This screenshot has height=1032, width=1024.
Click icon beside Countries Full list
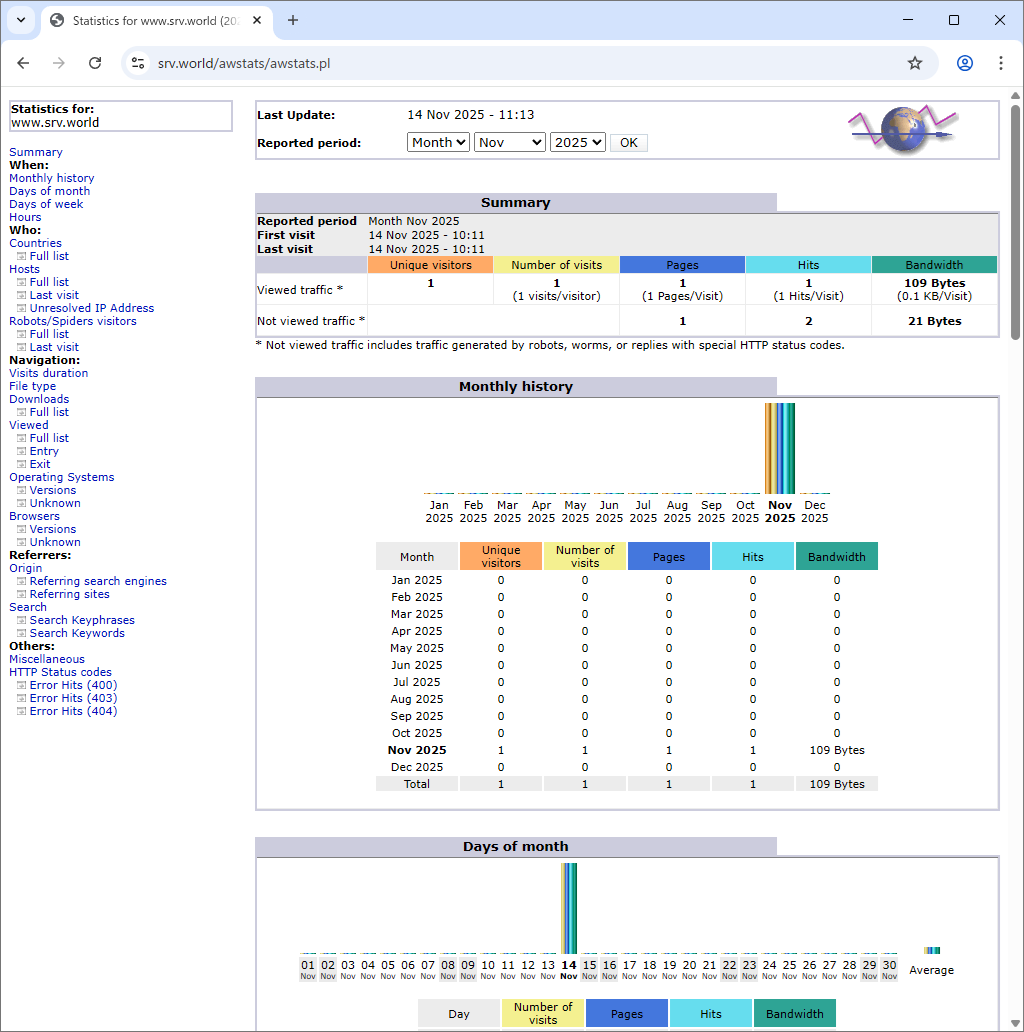(x=22, y=256)
